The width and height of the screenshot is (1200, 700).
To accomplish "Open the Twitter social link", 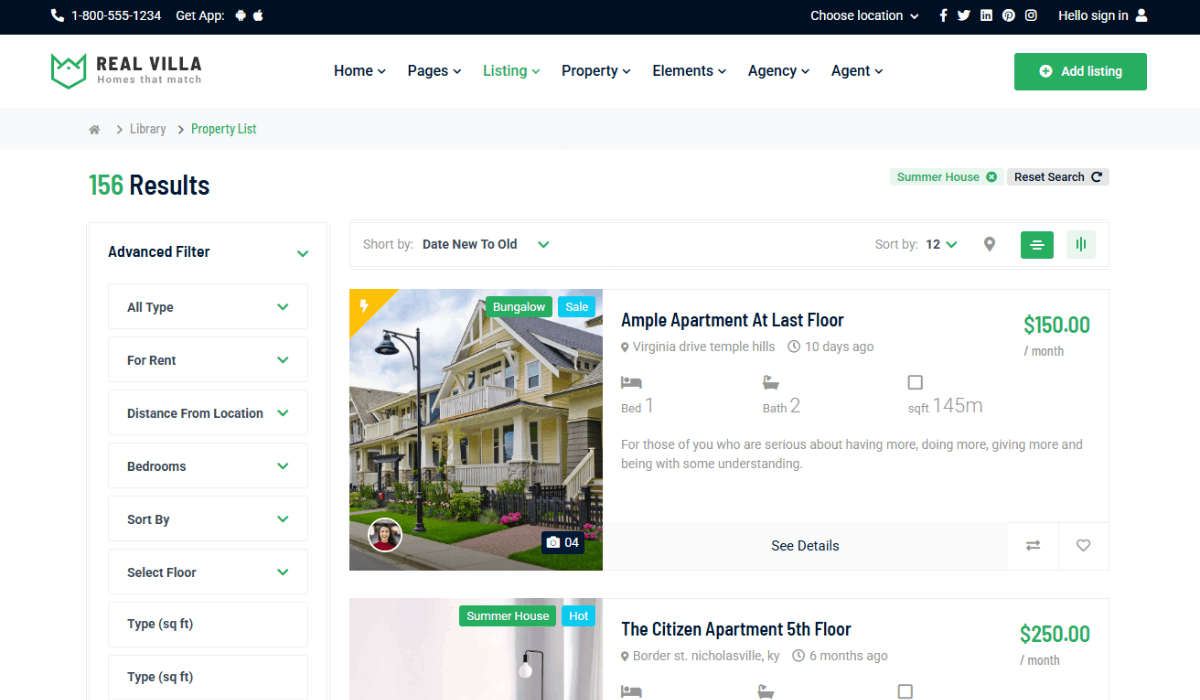I will click(964, 16).
